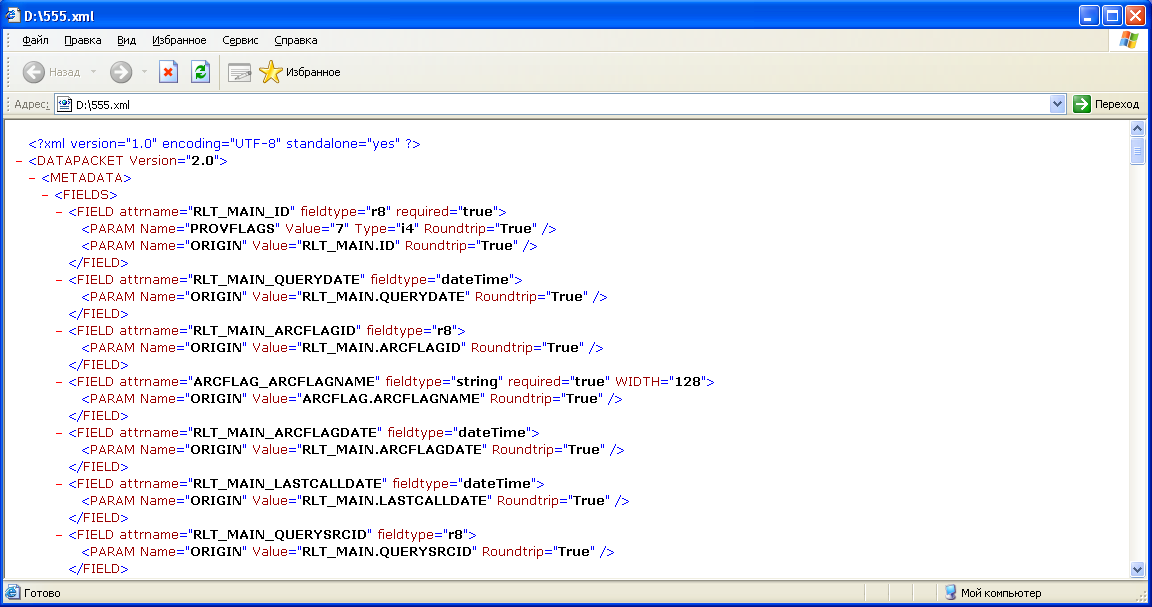
Task: Click the scrollbar up arrow
Action: tap(1137, 129)
